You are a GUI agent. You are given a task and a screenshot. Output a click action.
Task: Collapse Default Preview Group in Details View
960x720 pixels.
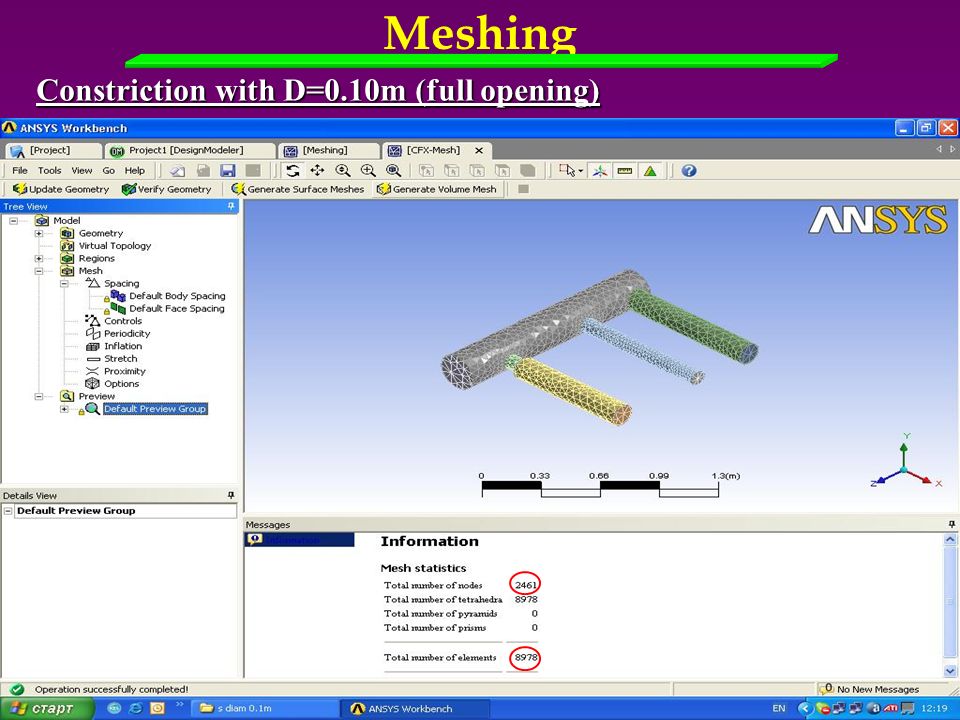(x=8, y=511)
